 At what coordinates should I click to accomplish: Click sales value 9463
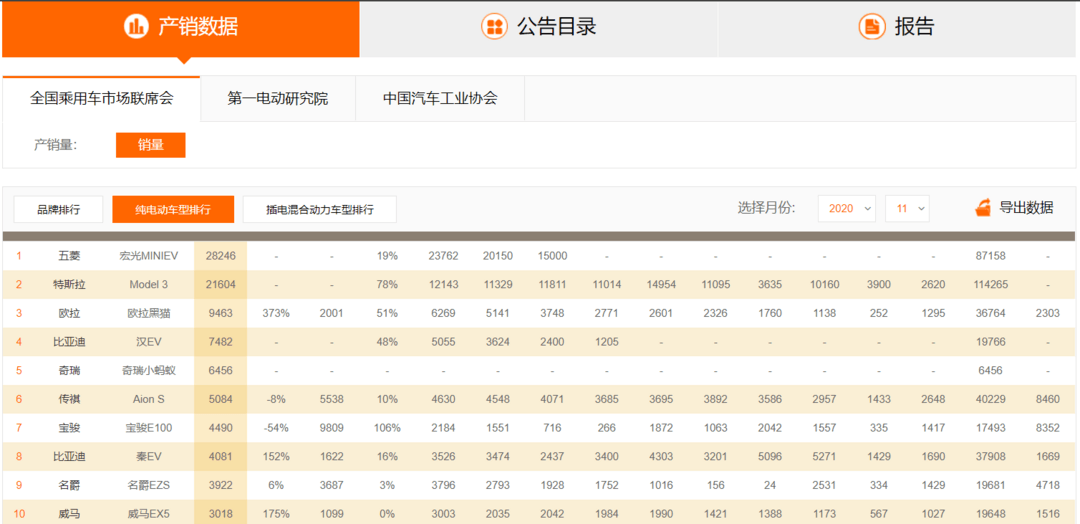(220, 313)
